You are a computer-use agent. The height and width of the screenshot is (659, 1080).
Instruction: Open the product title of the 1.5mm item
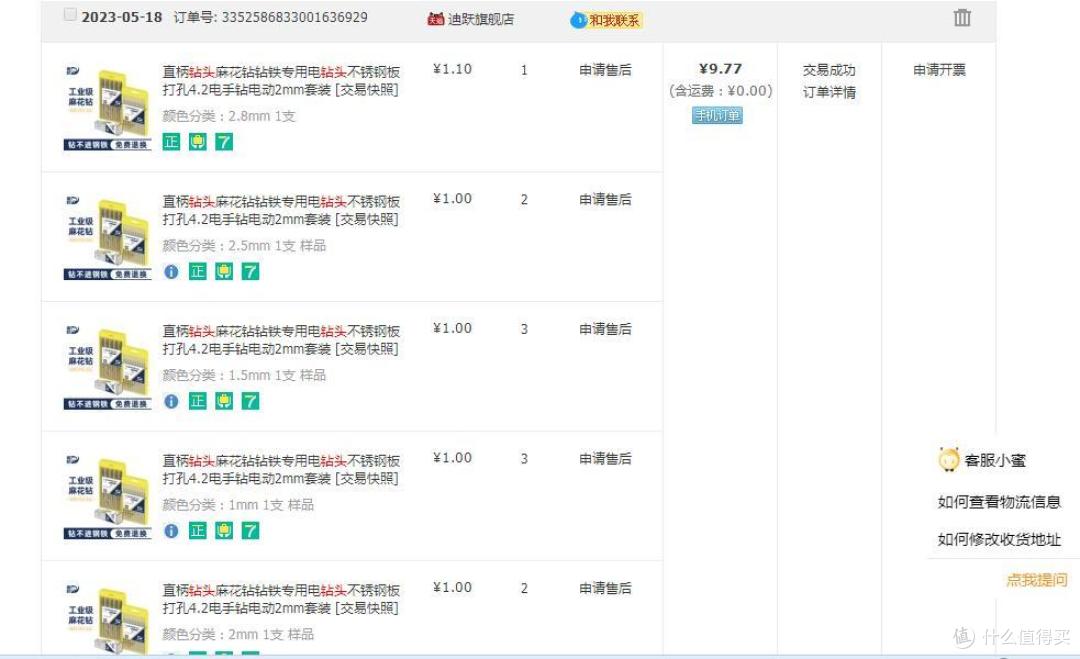pos(281,339)
